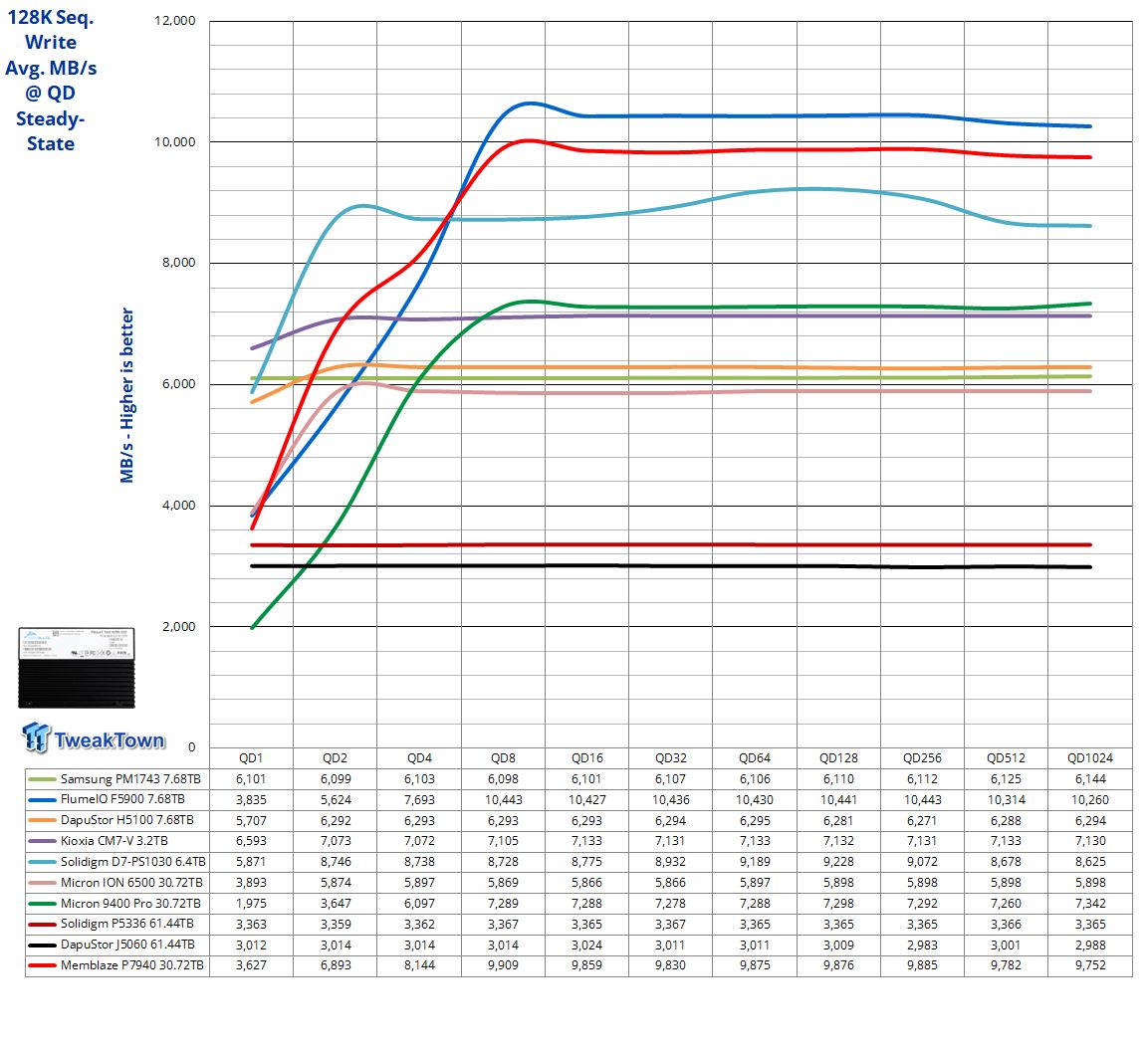This screenshot has height=1052, width=1148.
Task: Click the FlumeIO F5900 blue legend swatch
Action: 42,800
